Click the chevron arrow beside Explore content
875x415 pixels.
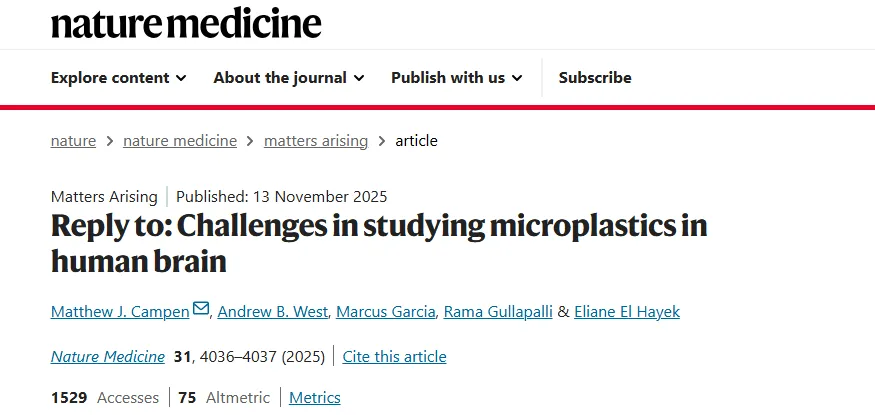[x=181, y=78]
